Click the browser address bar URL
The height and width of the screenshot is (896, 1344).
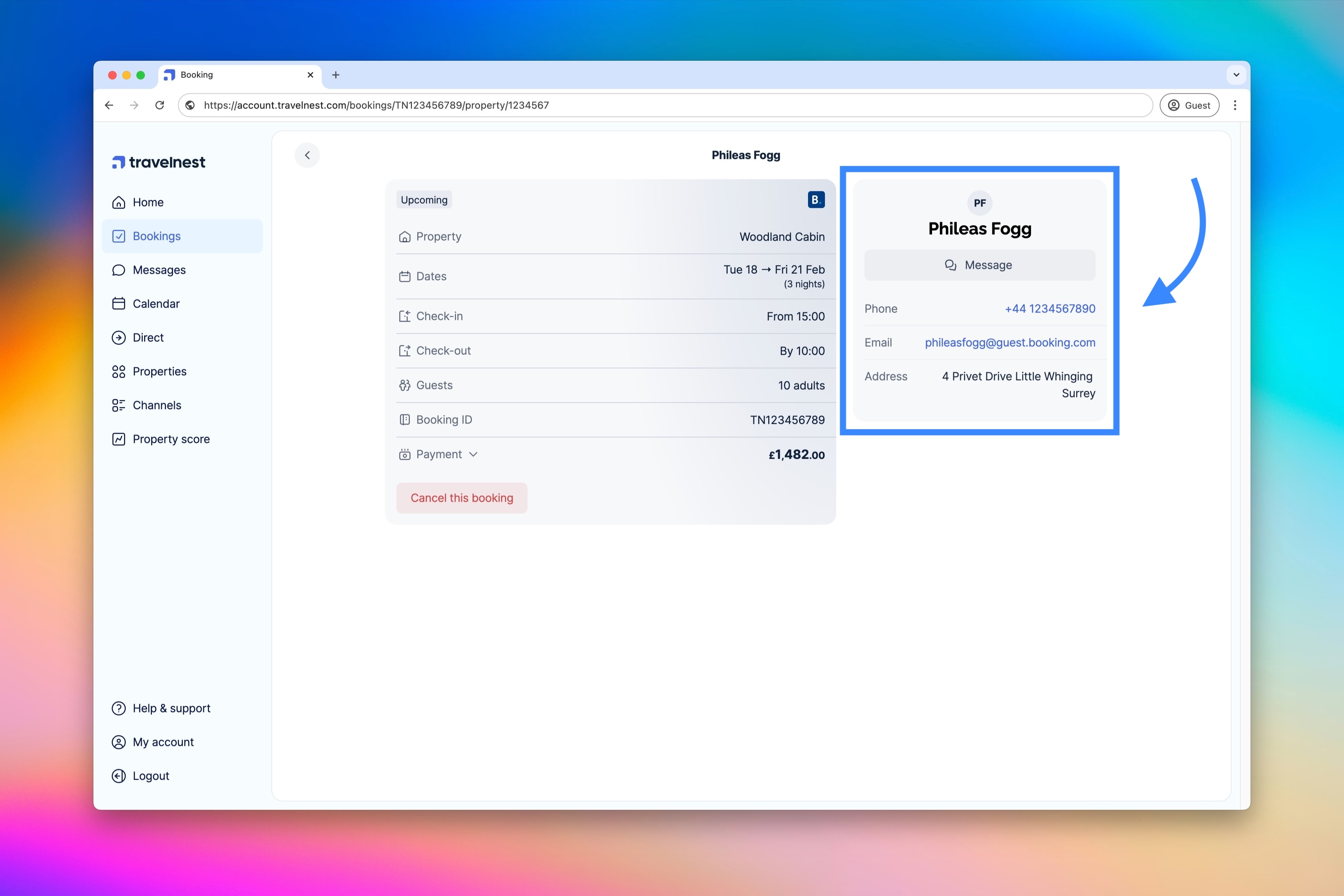point(376,105)
